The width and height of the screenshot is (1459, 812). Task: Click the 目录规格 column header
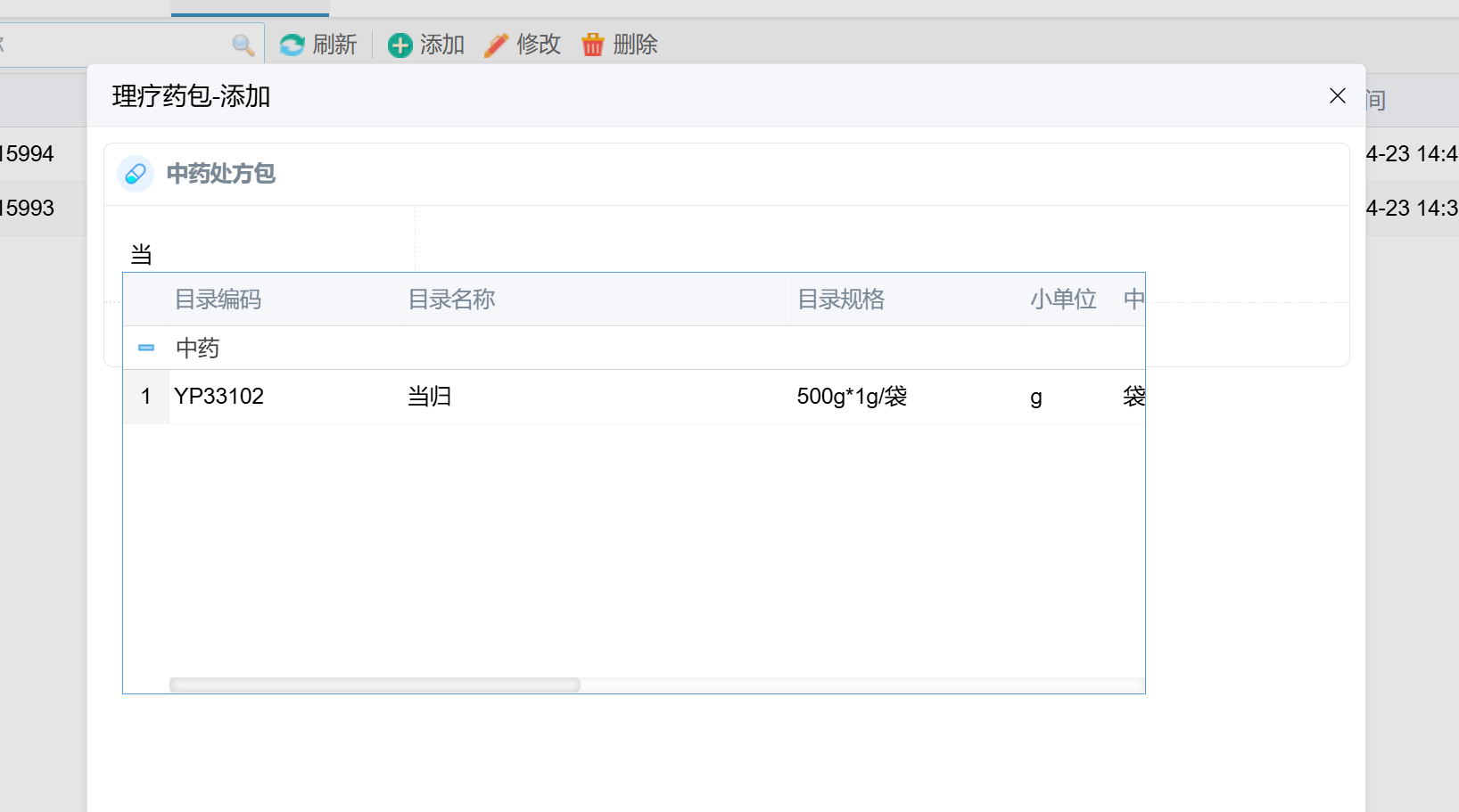840,299
